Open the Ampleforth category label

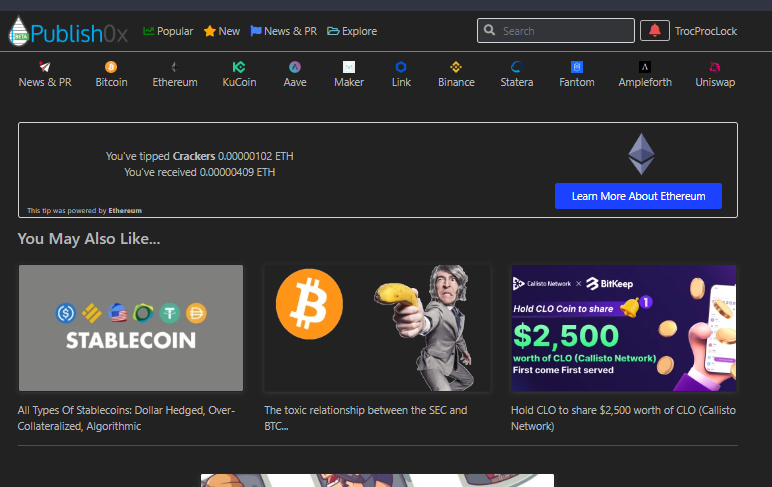645,82
